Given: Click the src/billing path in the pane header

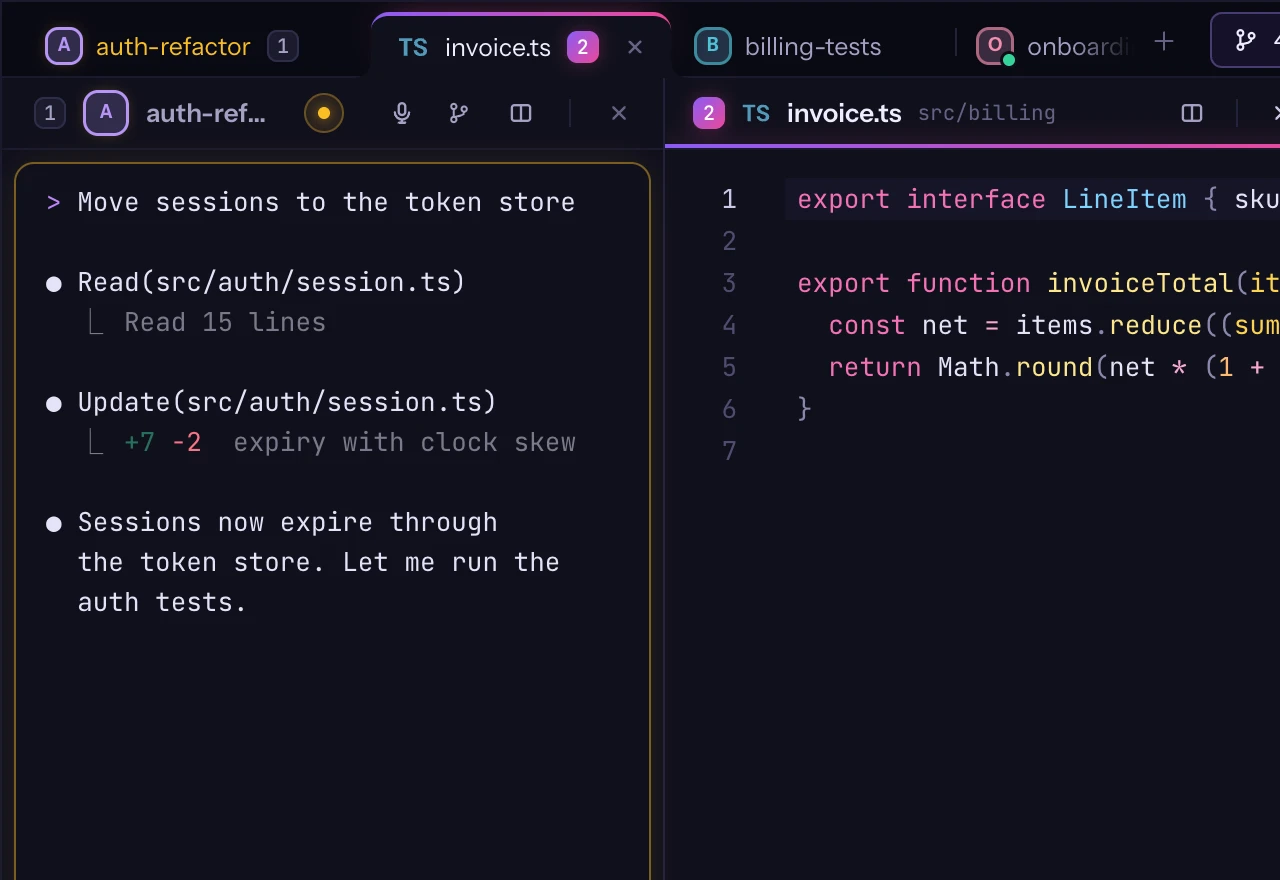Looking at the screenshot, I should point(987,113).
